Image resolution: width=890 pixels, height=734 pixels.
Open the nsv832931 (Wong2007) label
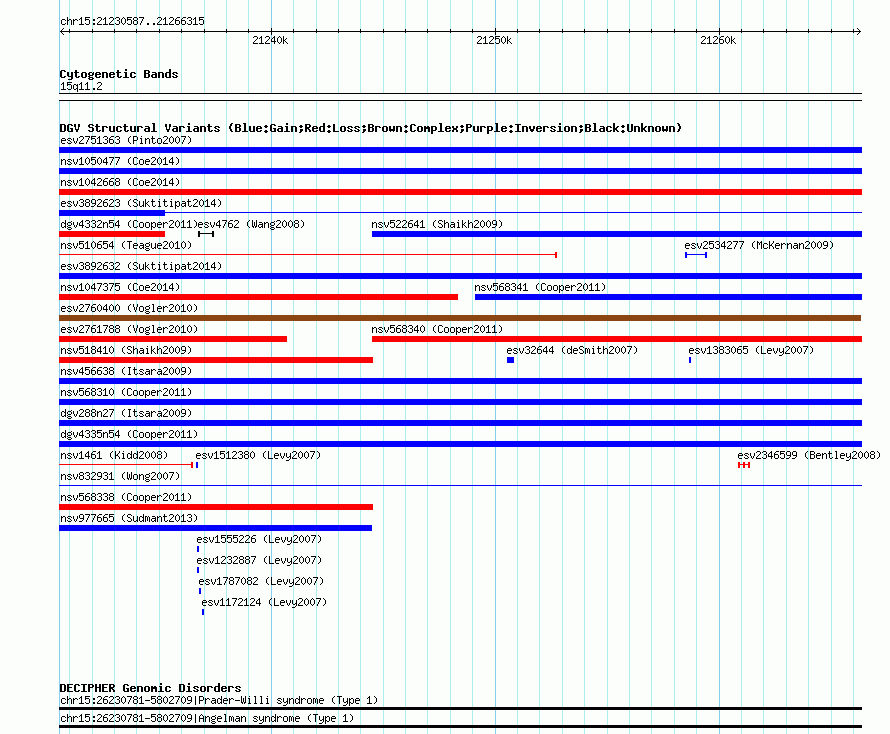(120, 476)
